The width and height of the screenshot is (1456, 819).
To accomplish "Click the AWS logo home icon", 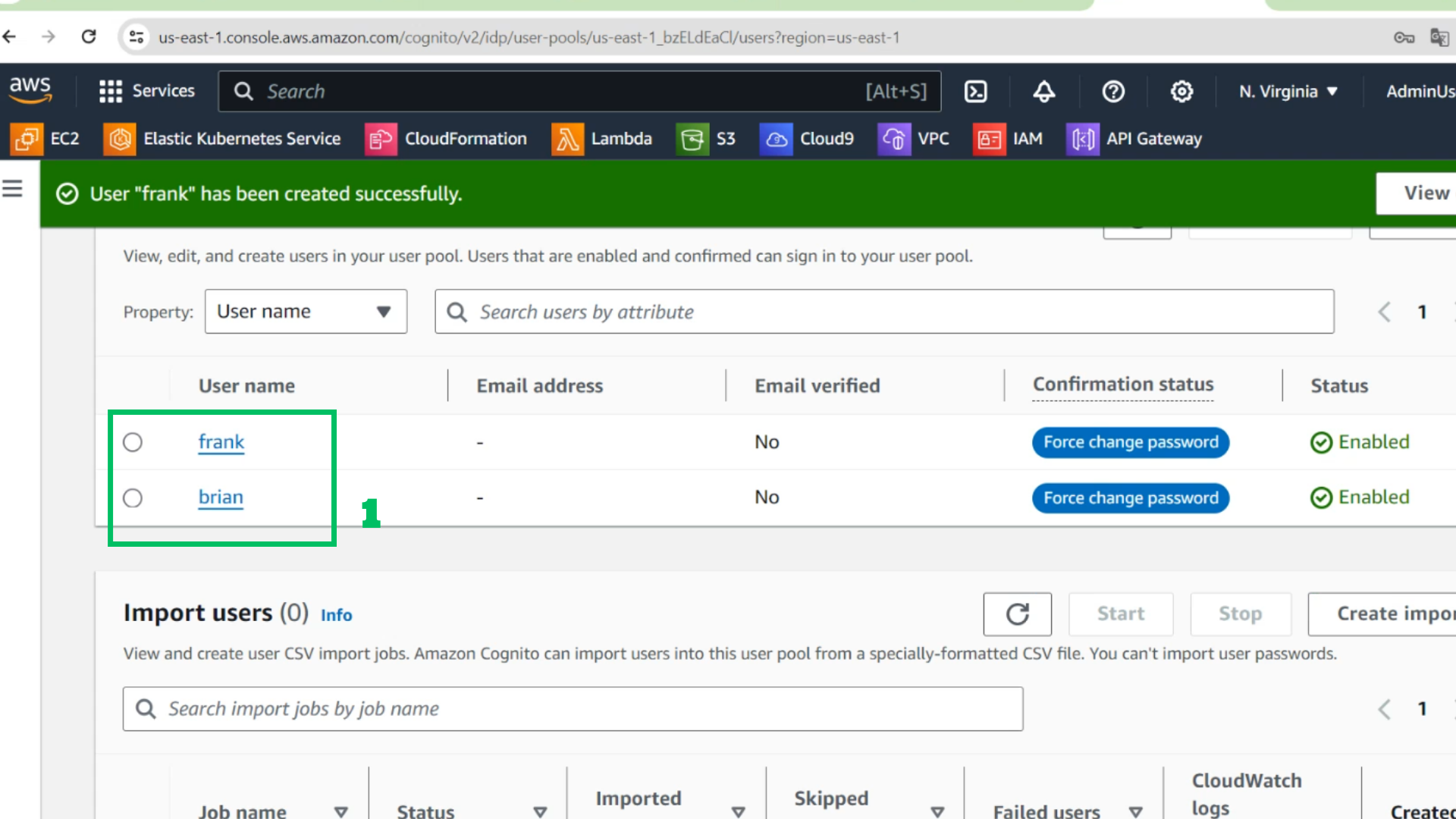I will [30, 90].
